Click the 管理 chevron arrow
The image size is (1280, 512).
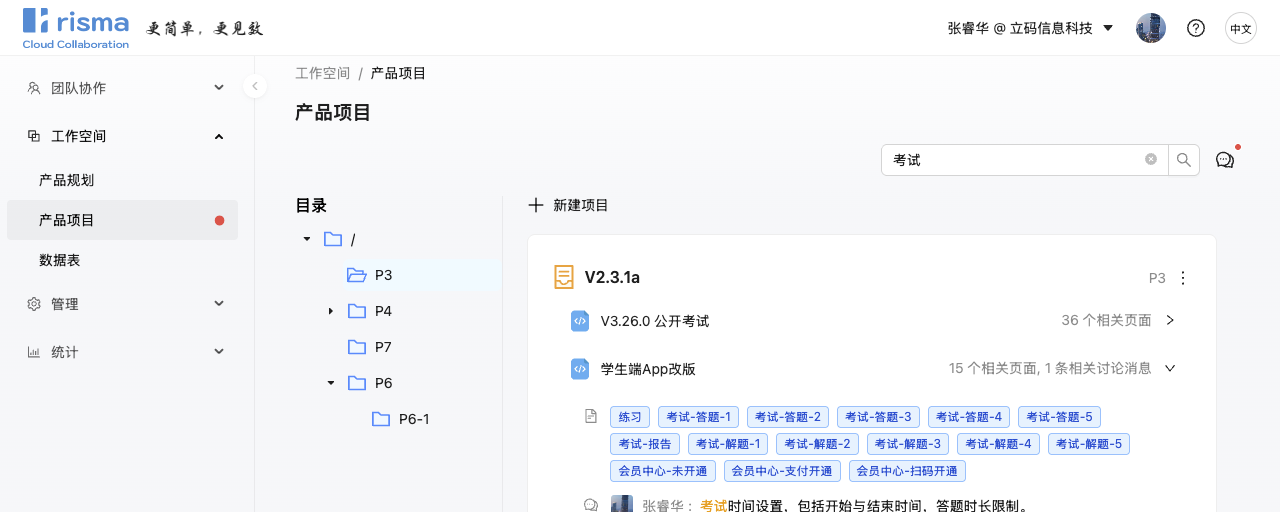click(x=219, y=304)
